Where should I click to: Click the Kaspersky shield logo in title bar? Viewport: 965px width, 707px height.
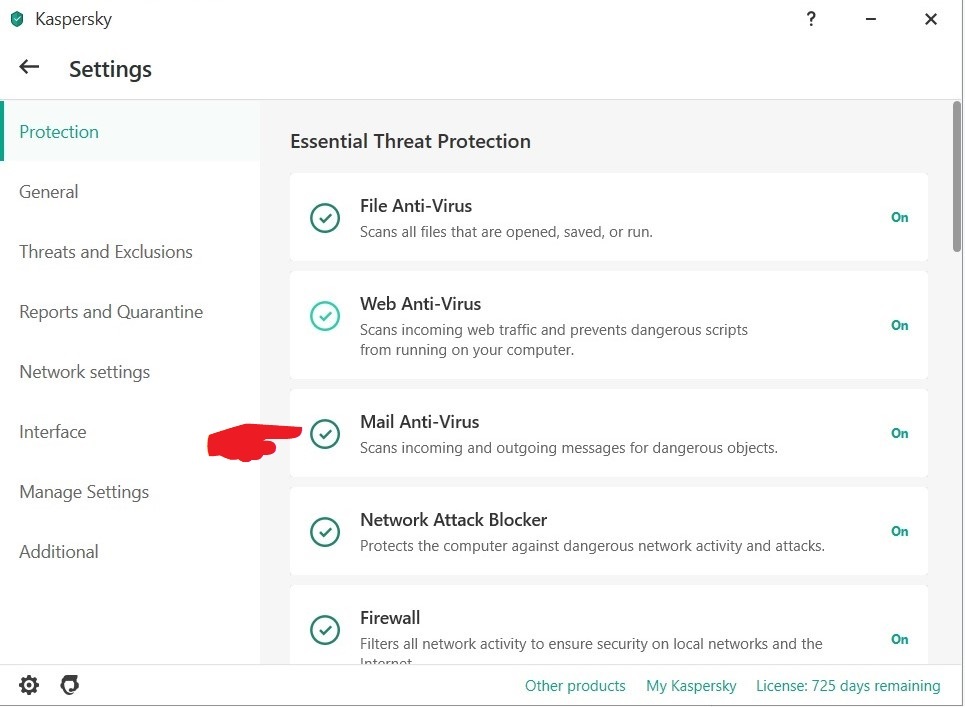[16, 19]
